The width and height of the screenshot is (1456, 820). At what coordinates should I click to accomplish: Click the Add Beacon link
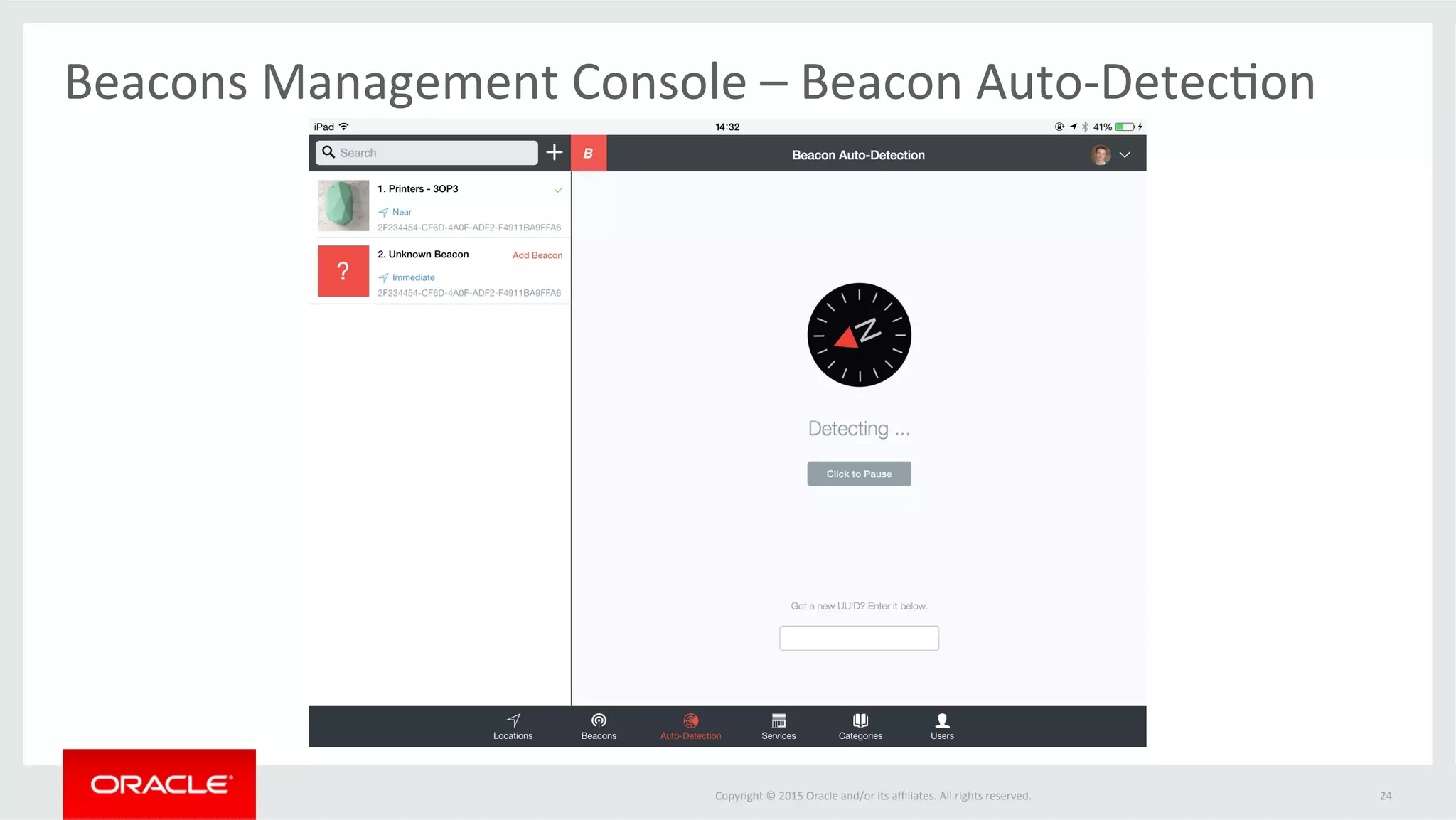click(x=537, y=255)
